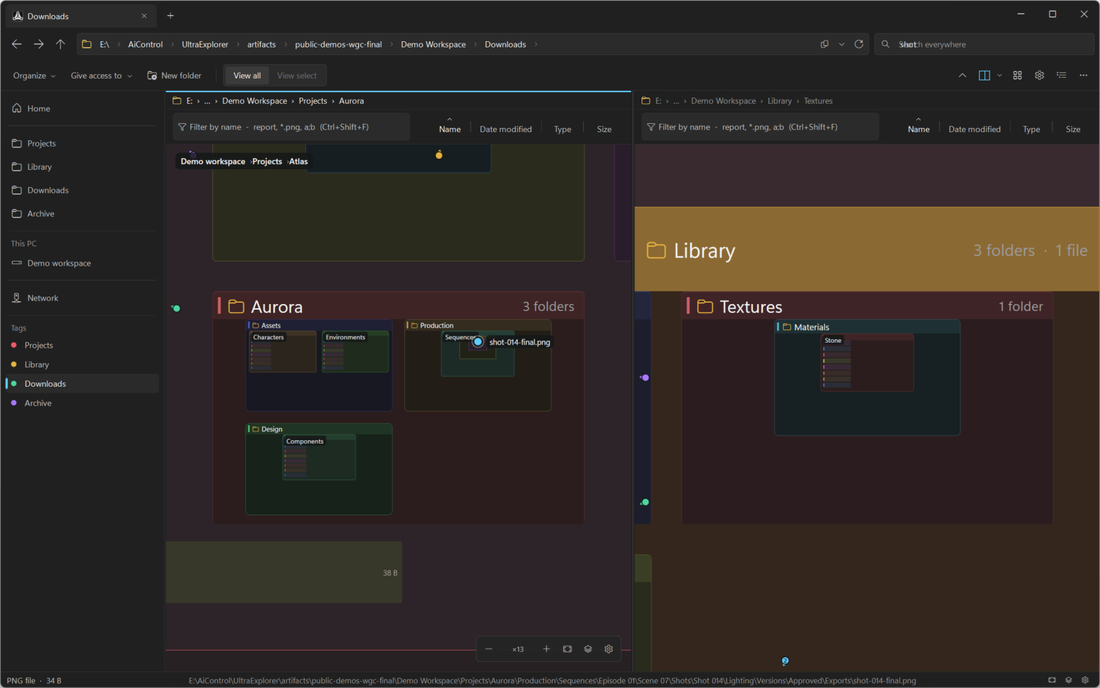The image size is (1100, 688).
Task: Sort left pane by Size
Action: [604, 129]
